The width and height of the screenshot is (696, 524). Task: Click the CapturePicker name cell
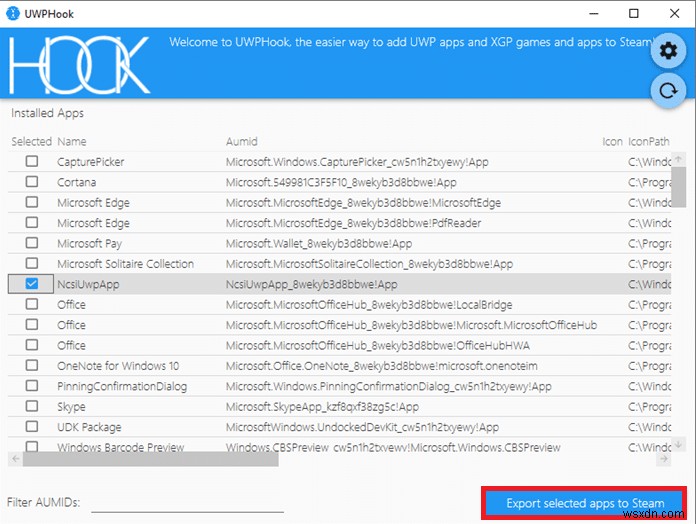tap(91, 162)
